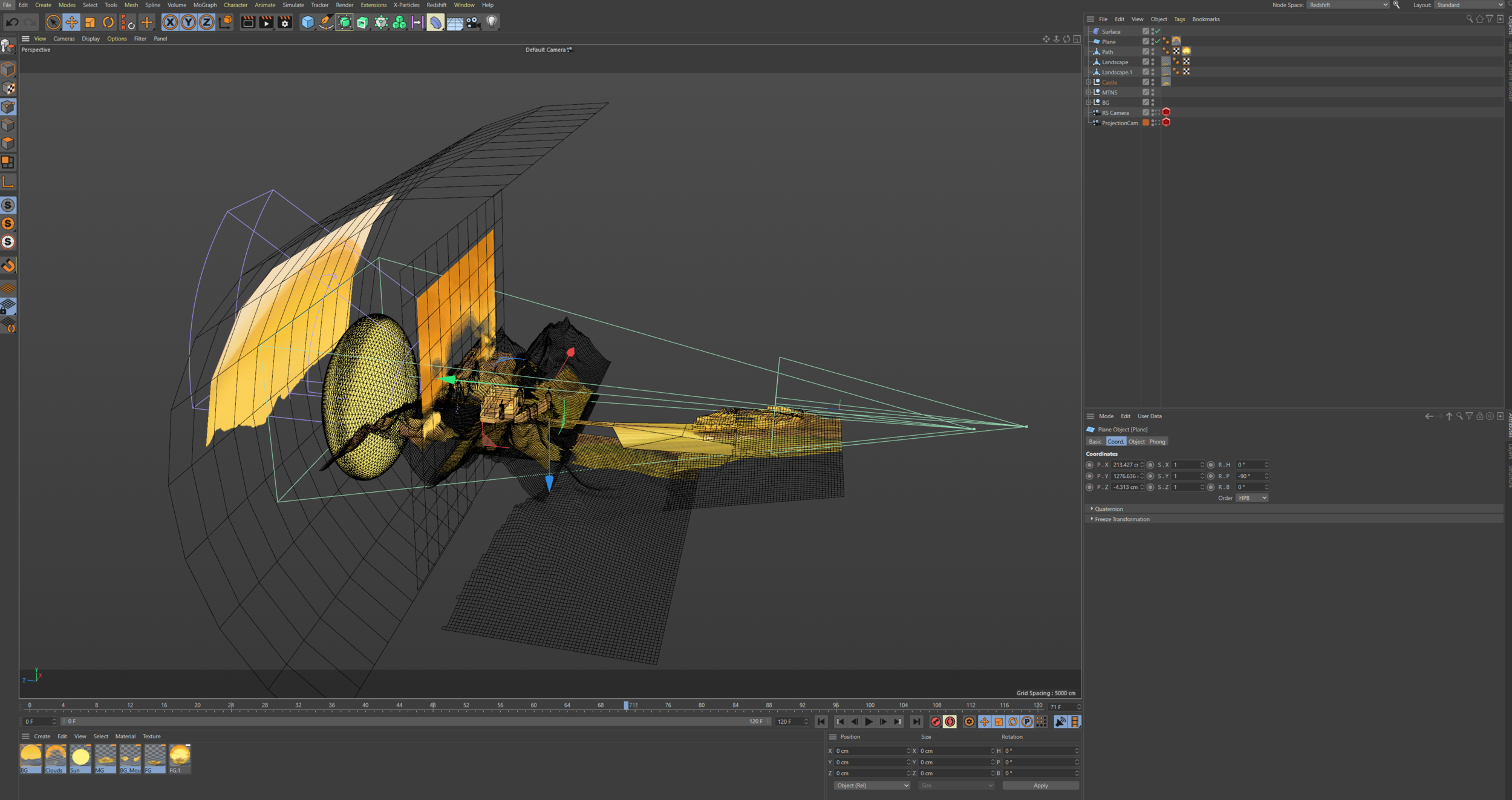Open the Edit Render Settings icon
This screenshot has height=800, width=1512.
(285, 22)
